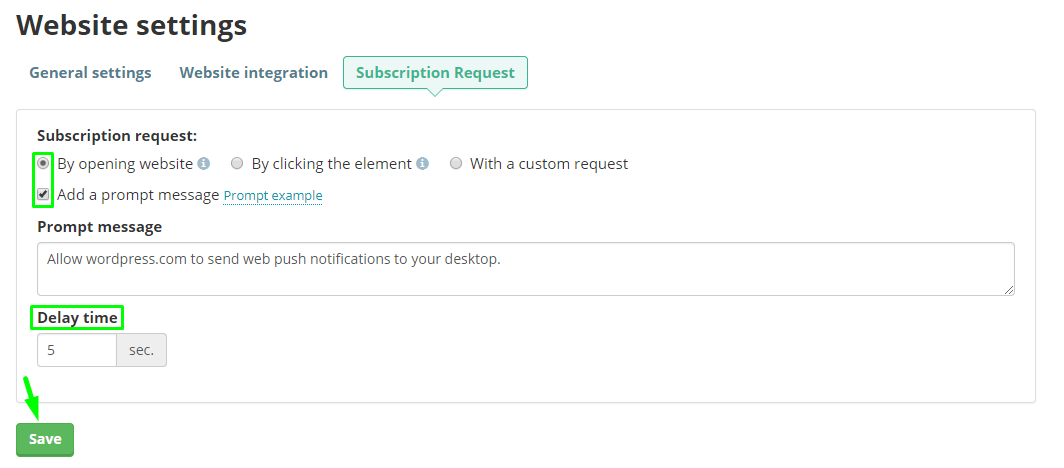Select By opening website radio button
The width and height of the screenshot is (1064, 468).
[x=43, y=163]
